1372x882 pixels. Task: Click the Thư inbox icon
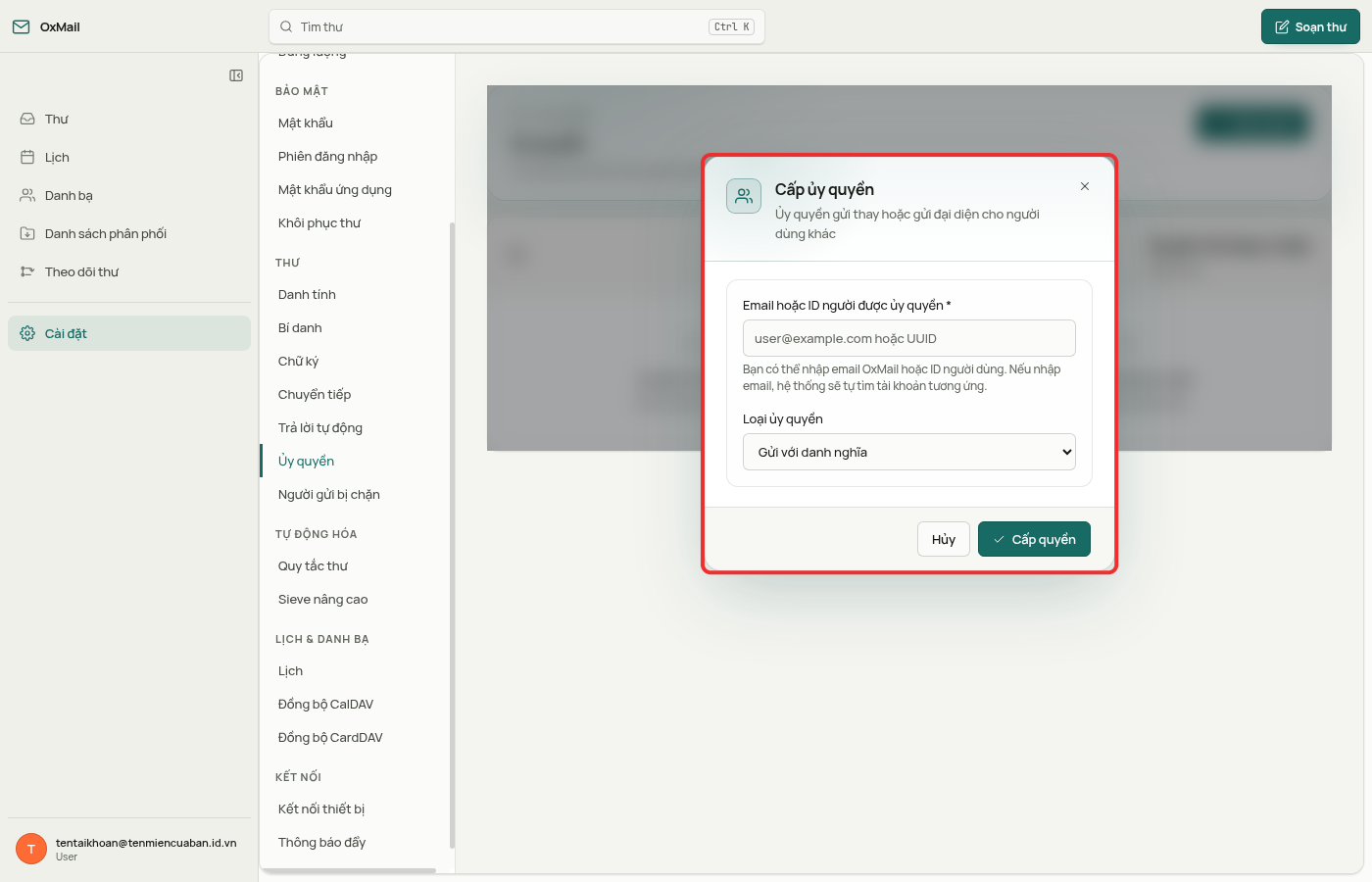tap(27, 119)
